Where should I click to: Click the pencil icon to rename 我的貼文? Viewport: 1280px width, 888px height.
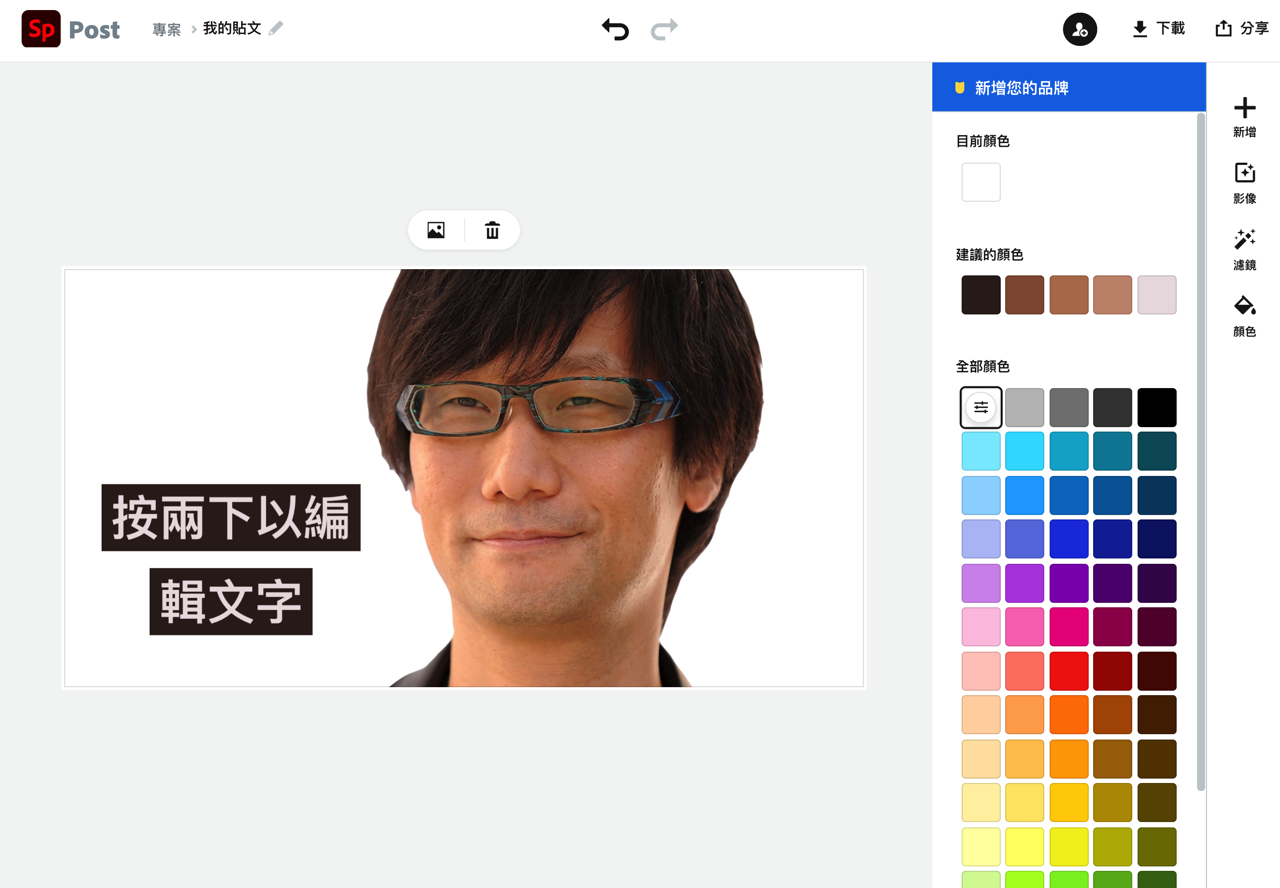pyautogui.click(x=276, y=30)
